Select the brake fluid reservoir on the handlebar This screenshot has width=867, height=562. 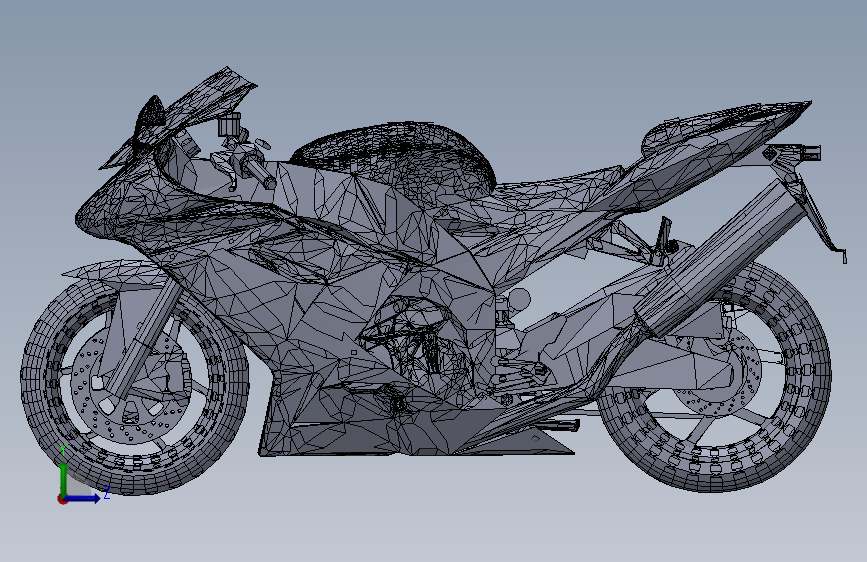pos(228,124)
